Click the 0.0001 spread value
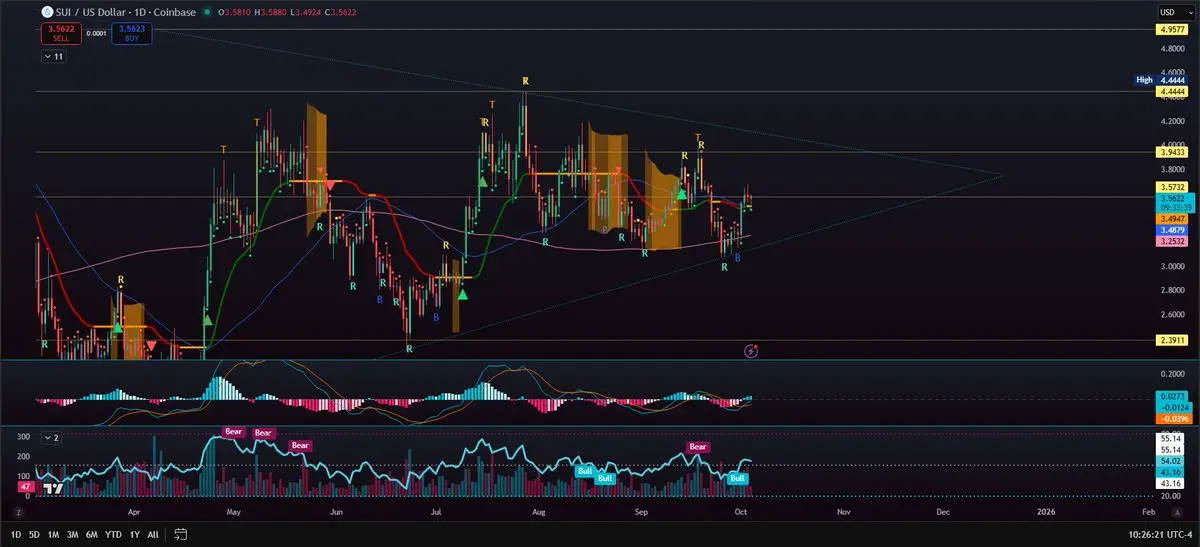 [96, 33]
